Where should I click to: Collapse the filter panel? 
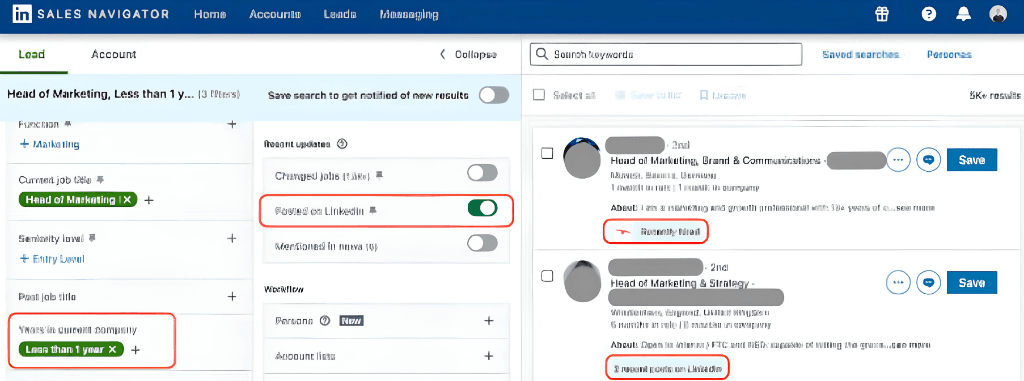tap(468, 55)
